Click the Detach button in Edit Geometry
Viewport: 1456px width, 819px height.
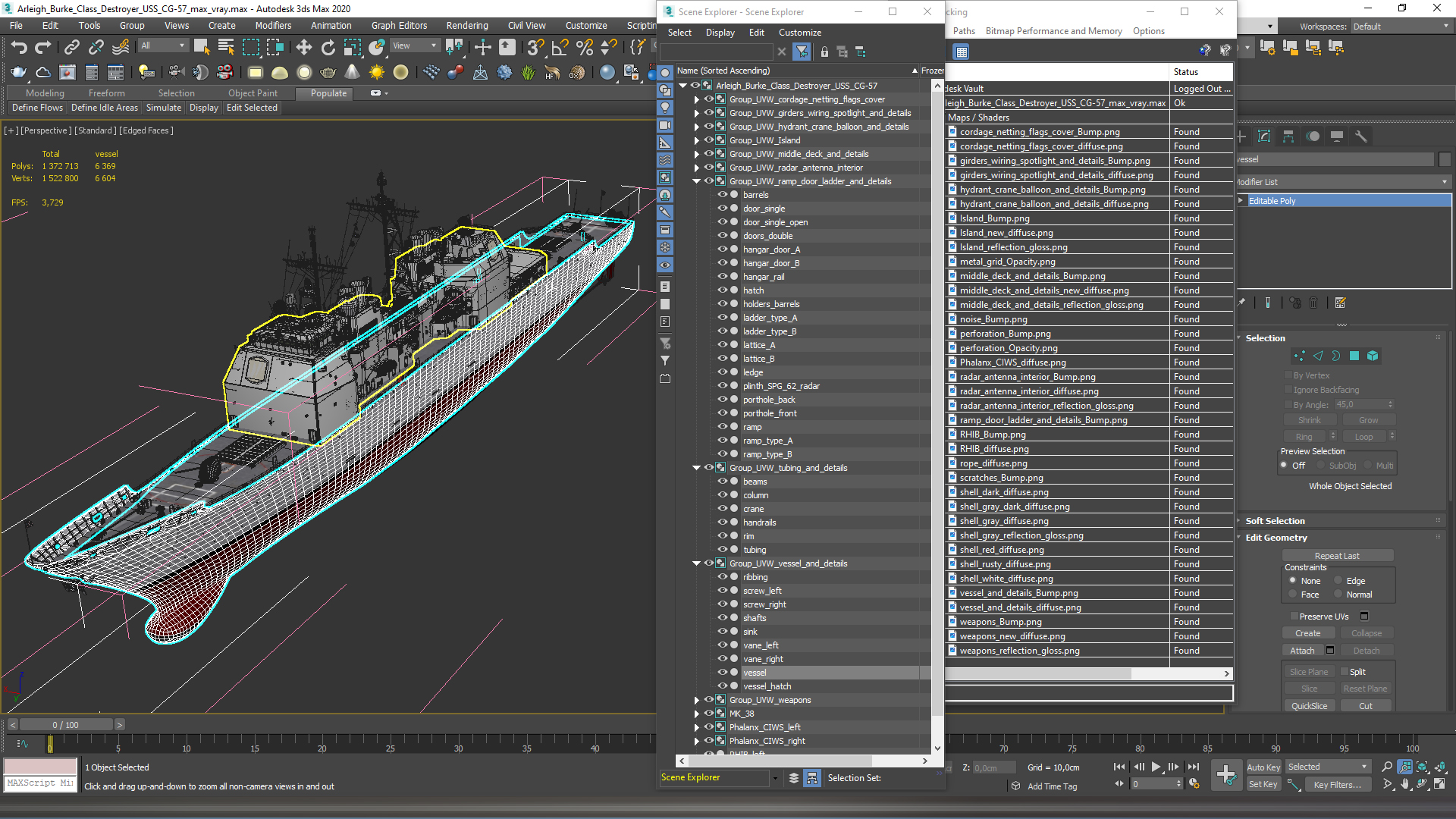1366,651
